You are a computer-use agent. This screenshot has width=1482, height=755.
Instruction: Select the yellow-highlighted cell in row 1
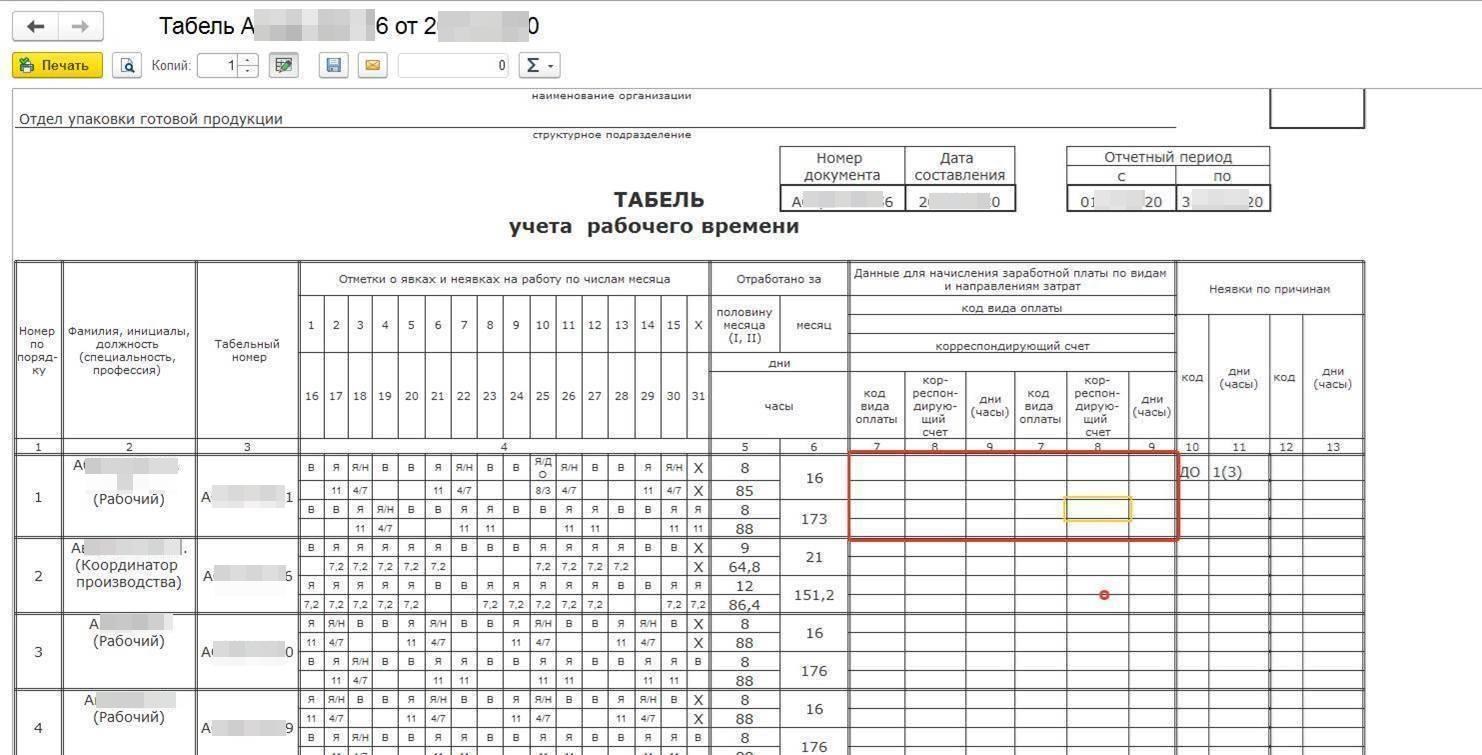point(1098,509)
